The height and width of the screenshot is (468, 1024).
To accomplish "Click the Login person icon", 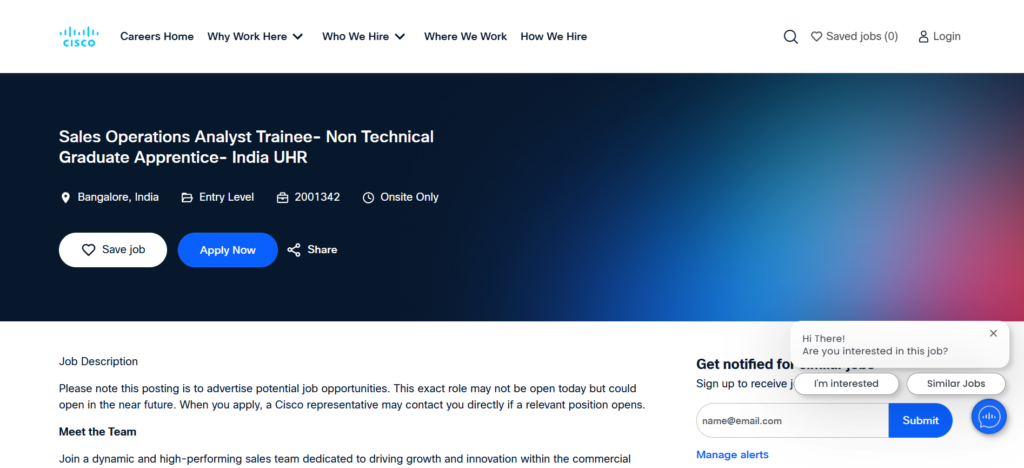I will tap(923, 37).
